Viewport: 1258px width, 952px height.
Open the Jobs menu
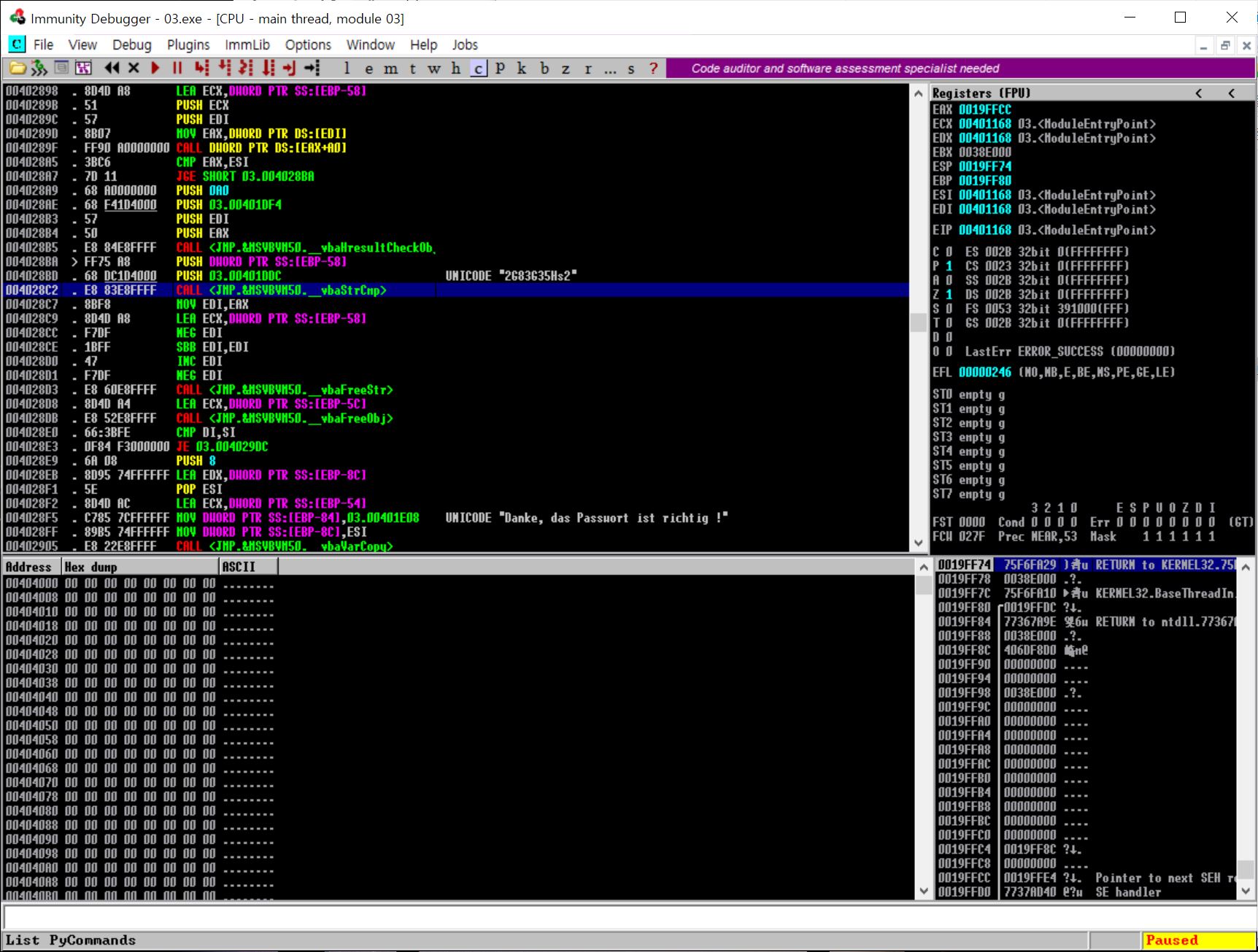tap(465, 44)
